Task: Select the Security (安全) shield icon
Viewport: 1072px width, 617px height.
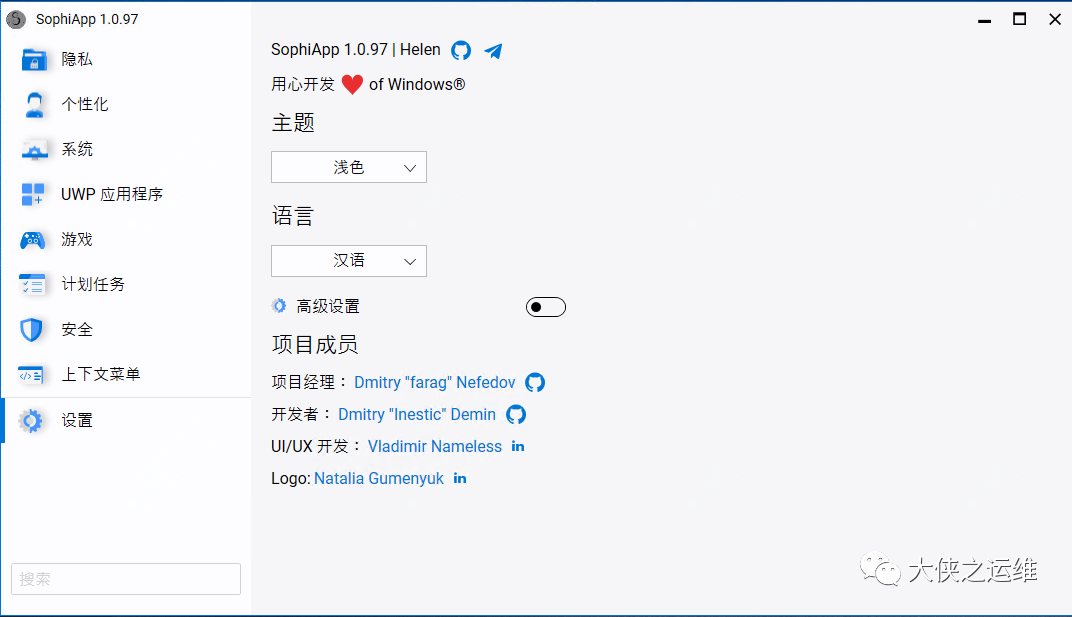Action: (31, 330)
